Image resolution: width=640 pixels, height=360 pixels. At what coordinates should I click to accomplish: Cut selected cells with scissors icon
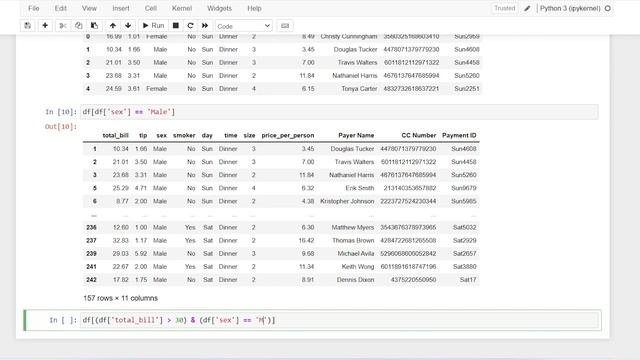point(63,26)
